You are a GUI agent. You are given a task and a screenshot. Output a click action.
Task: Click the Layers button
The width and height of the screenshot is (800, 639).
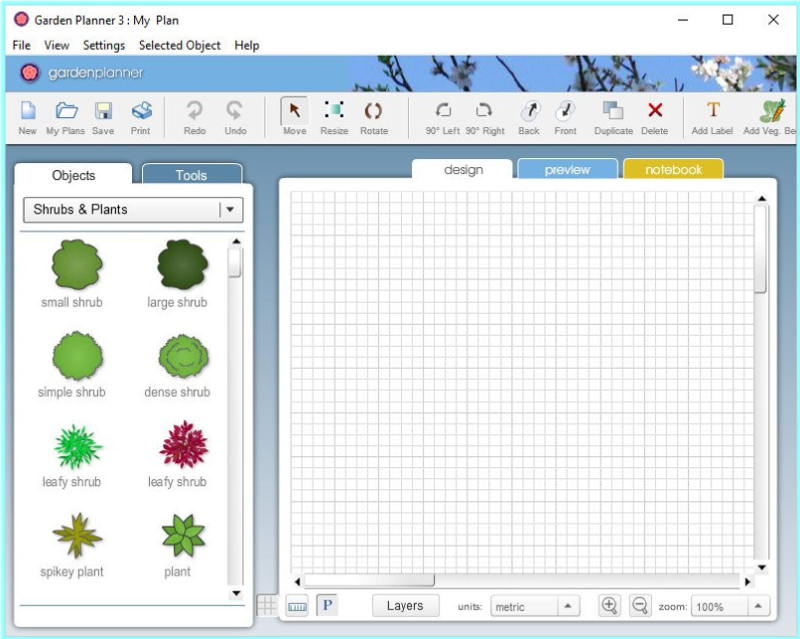click(405, 606)
